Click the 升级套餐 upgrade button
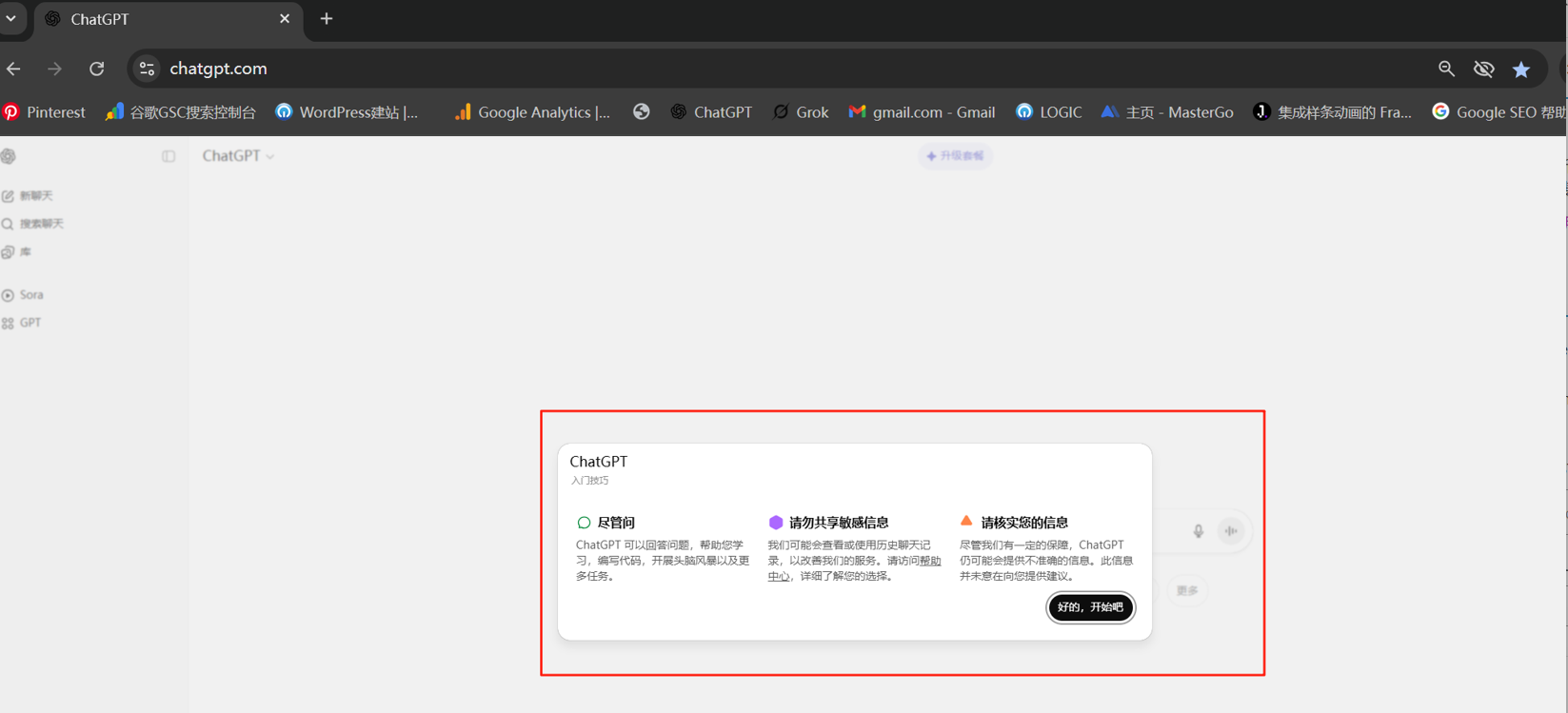 (955, 156)
